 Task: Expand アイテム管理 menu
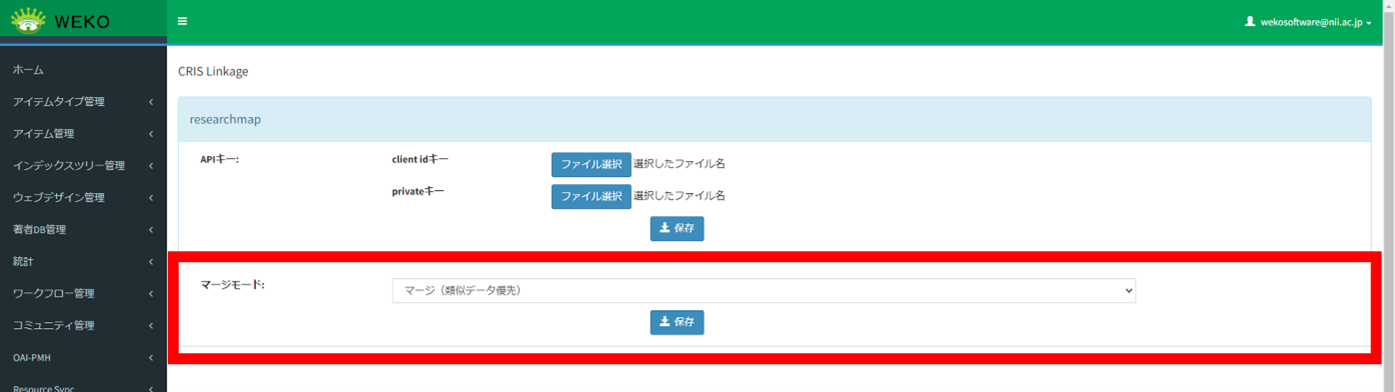[83, 134]
